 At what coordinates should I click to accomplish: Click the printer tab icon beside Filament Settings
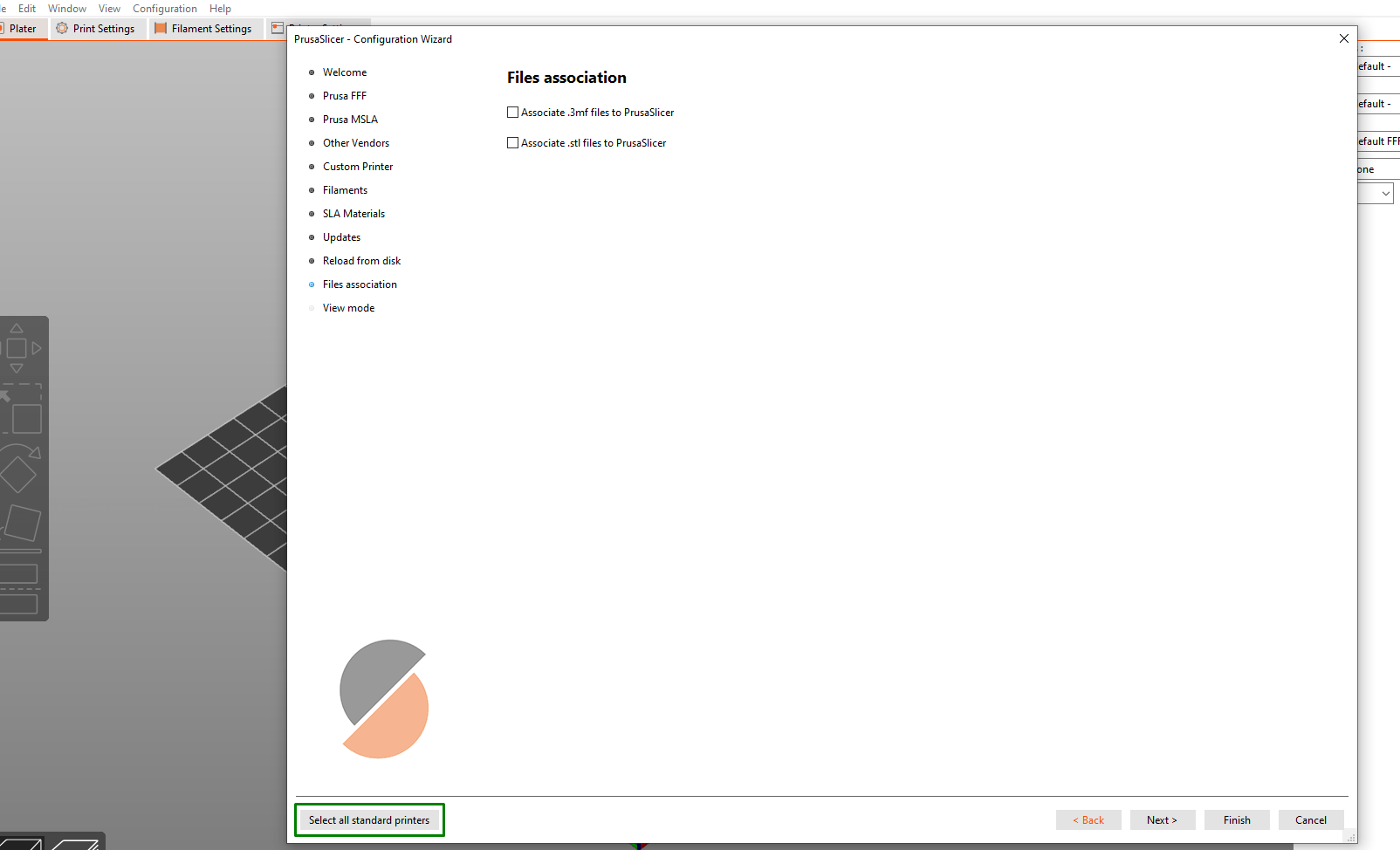coord(278,28)
